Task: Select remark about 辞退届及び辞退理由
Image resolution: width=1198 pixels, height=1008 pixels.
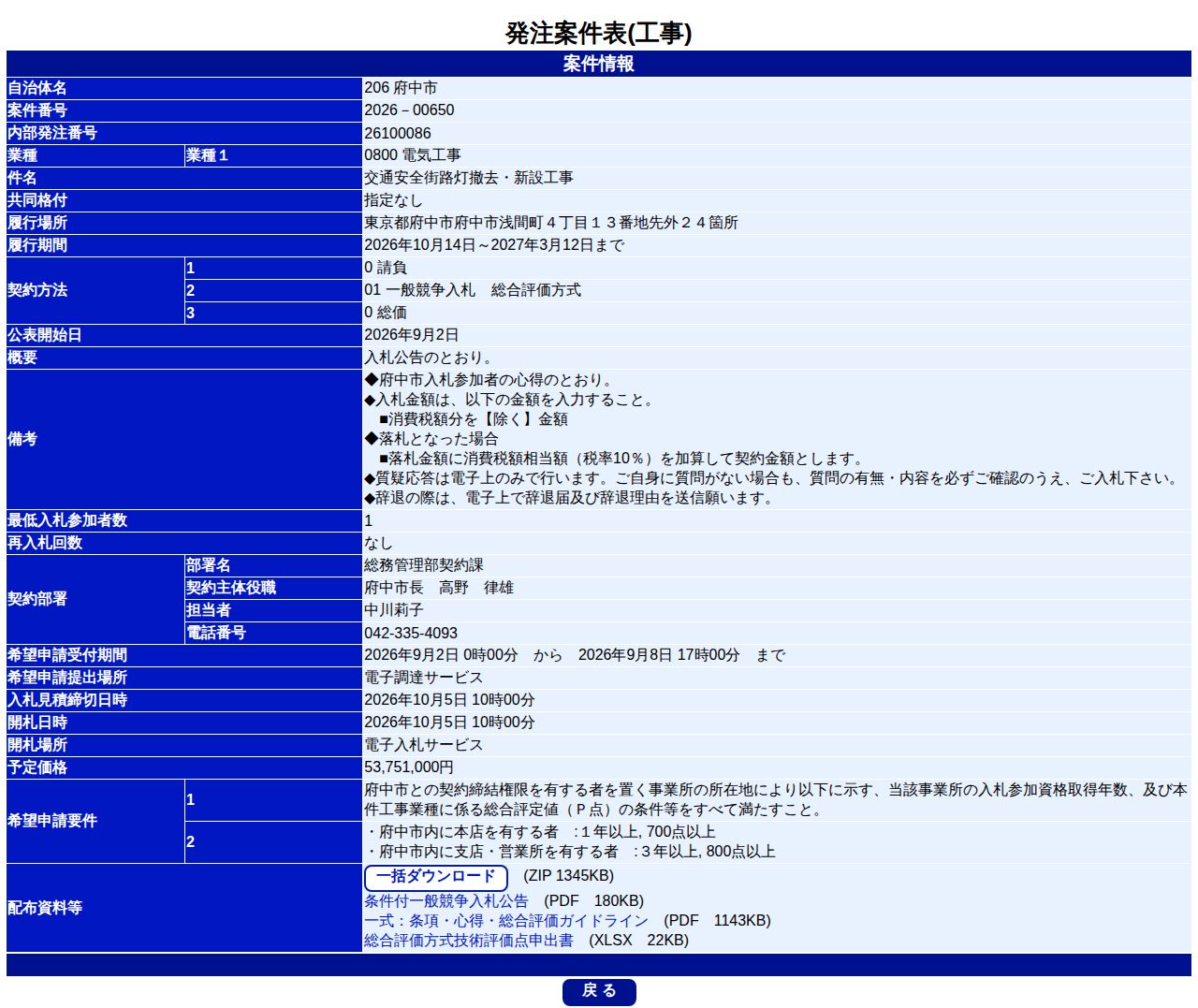Action: click(571, 498)
